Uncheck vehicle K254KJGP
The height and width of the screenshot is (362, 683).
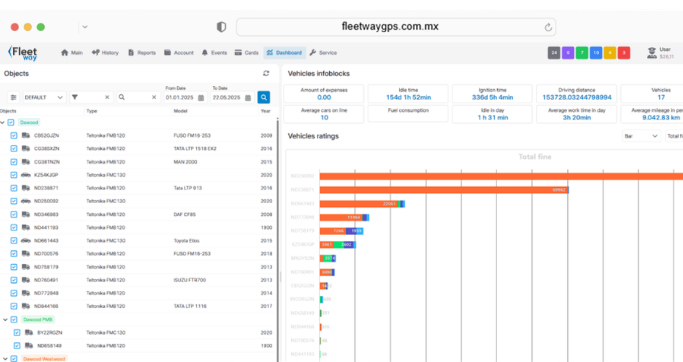14,175
